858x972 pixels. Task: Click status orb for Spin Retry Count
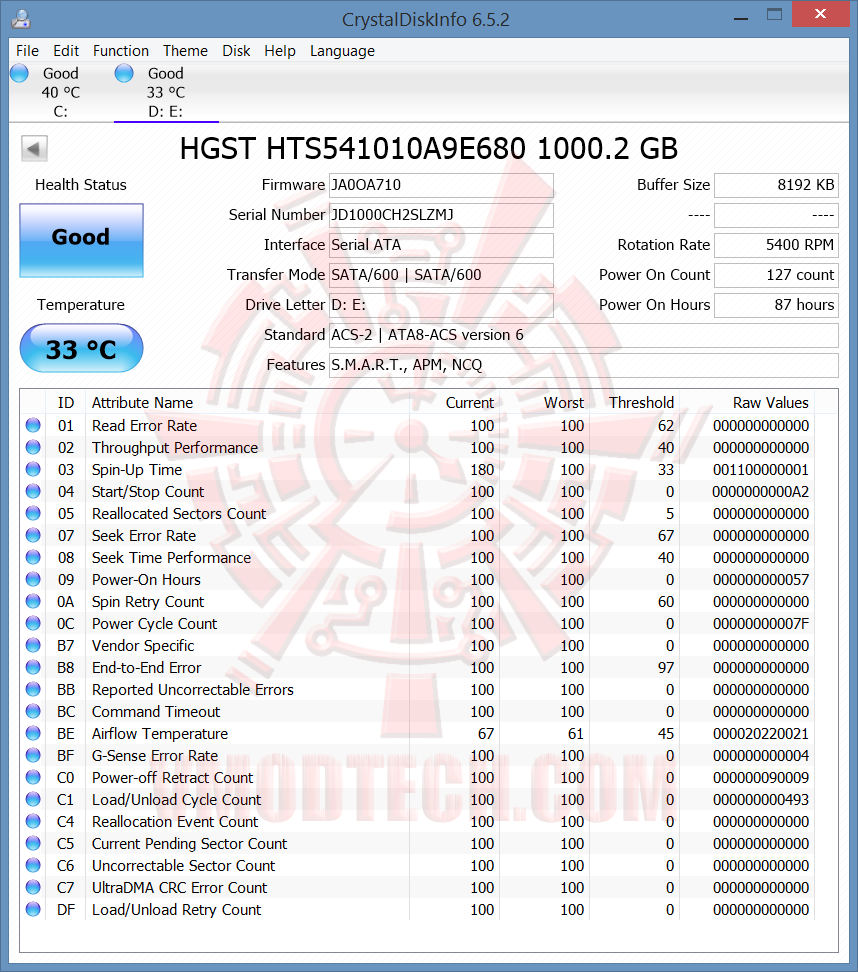(33, 601)
